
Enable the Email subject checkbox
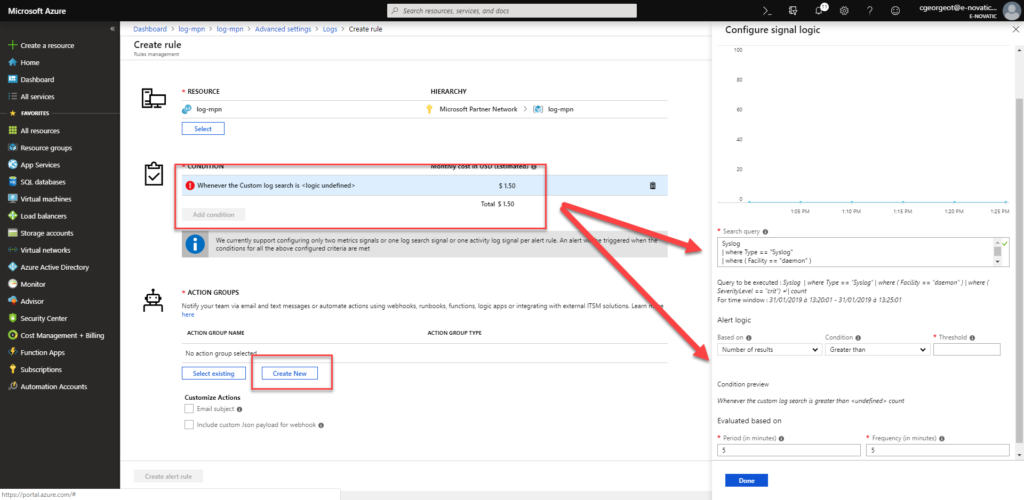click(189, 409)
